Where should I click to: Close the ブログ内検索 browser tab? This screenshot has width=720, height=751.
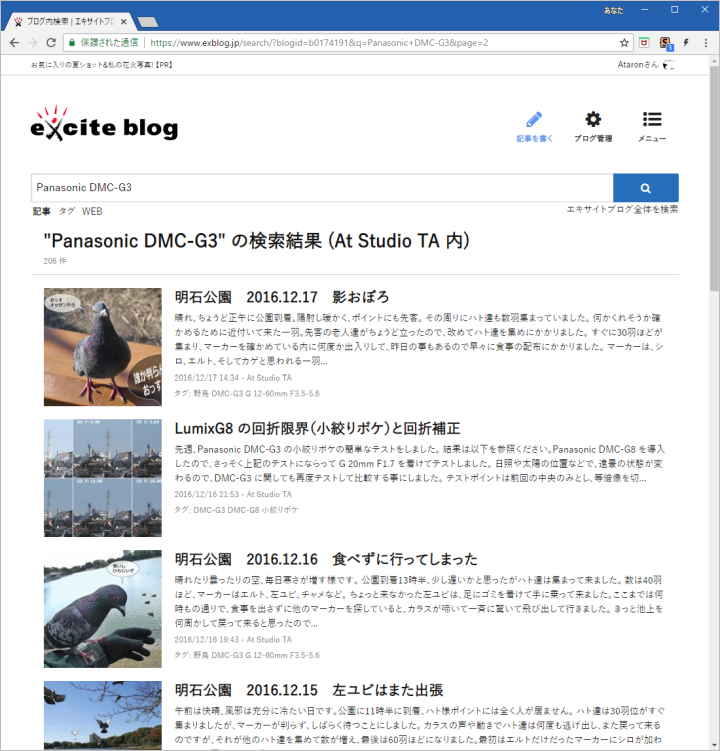pyautogui.click(x=123, y=22)
